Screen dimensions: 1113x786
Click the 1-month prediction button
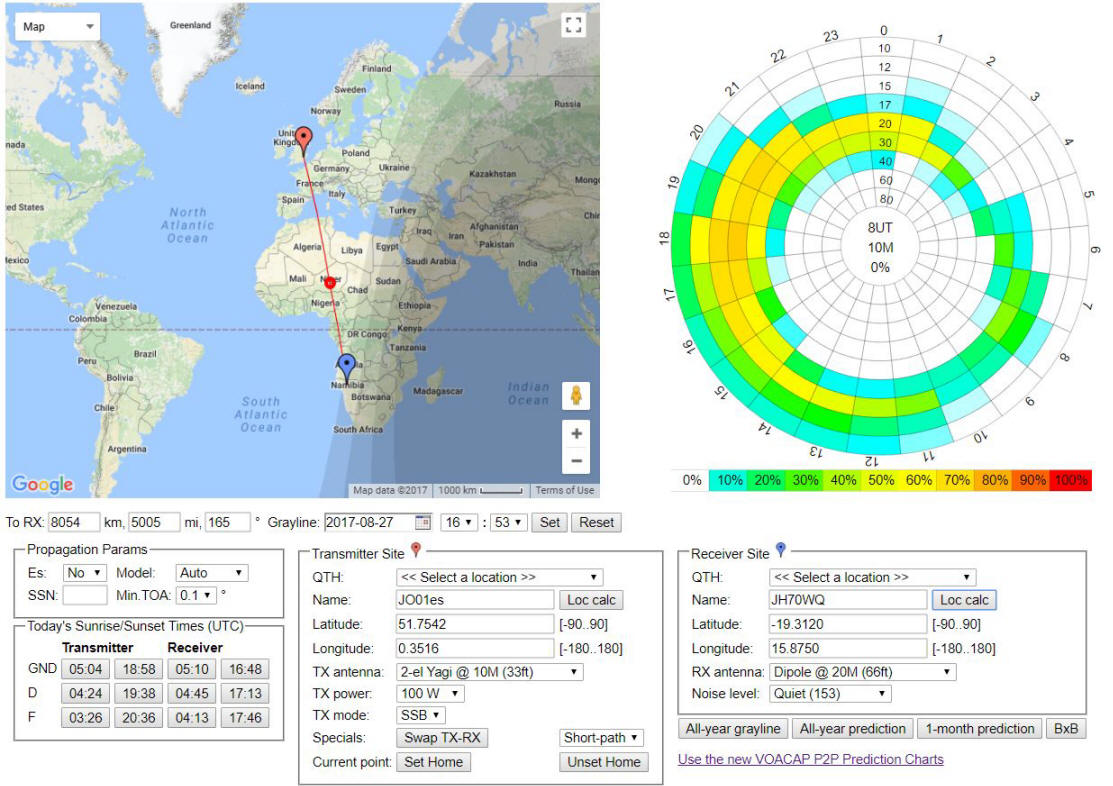click(x=980, y=728)
